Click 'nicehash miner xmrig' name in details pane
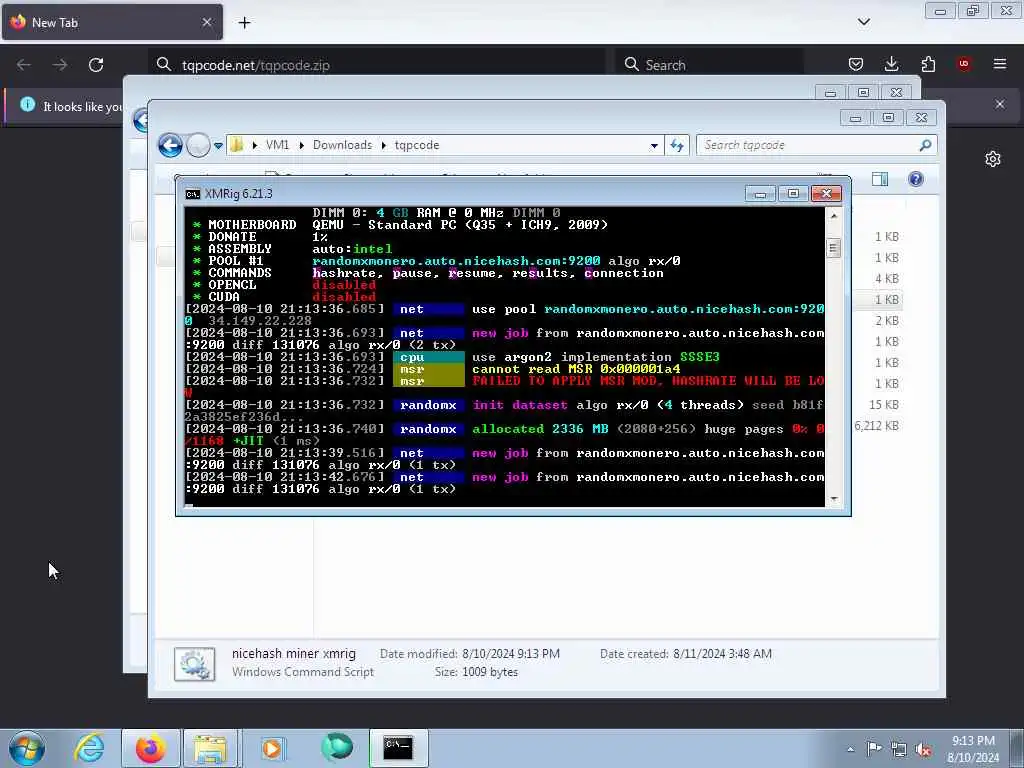The width and height of the screenshot is (1024, 768). click(294, 654)
